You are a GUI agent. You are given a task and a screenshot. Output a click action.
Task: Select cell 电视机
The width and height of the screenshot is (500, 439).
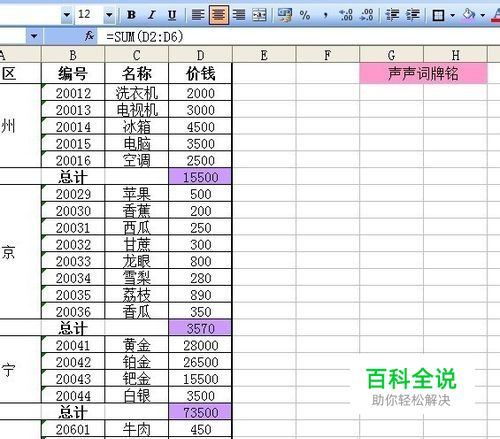tap(137, 110)
